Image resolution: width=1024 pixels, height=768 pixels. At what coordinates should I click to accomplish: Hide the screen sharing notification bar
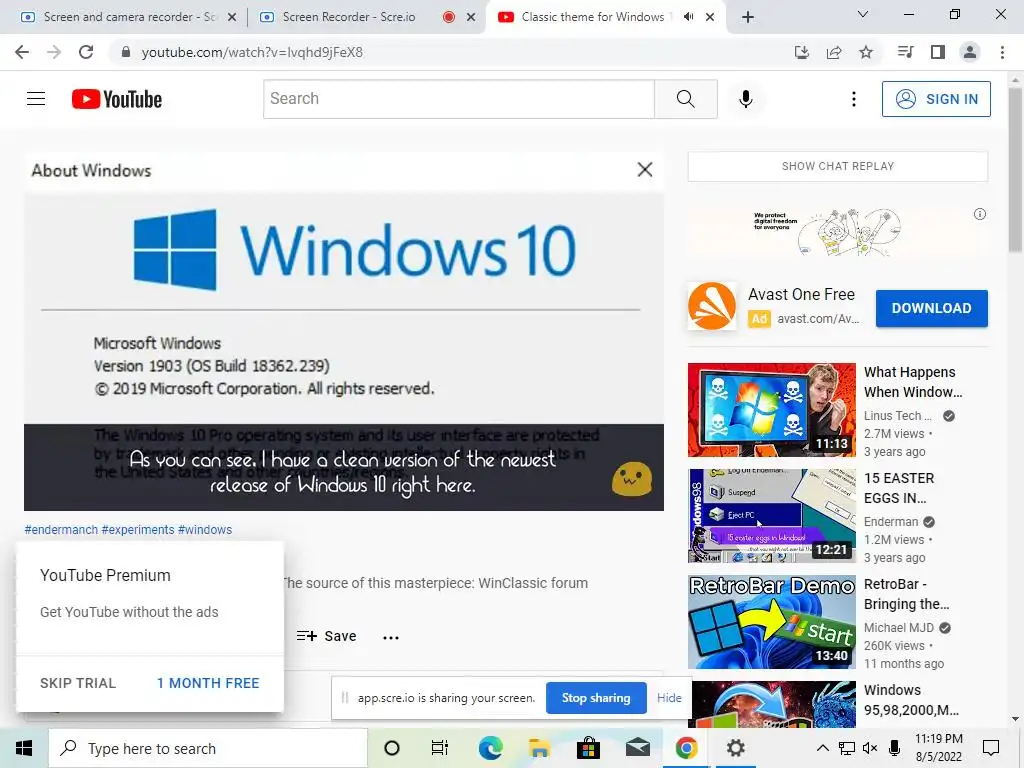669,698
